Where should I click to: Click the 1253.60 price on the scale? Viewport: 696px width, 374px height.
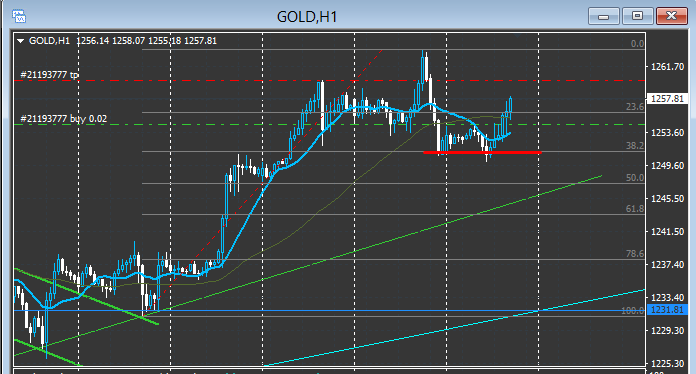point(668,133)
